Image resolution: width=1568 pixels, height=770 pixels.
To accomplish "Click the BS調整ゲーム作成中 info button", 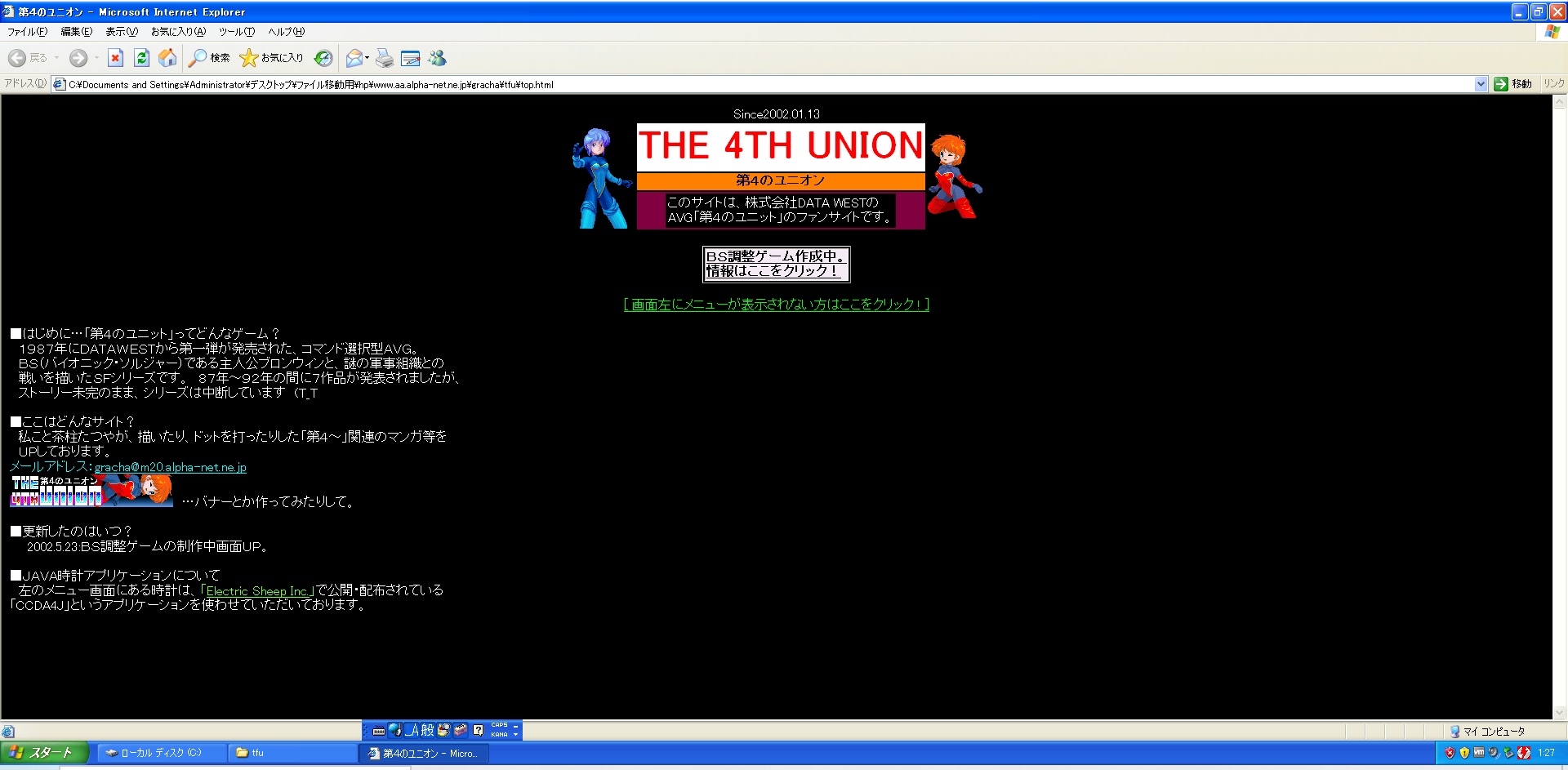I will coord(776,264).
